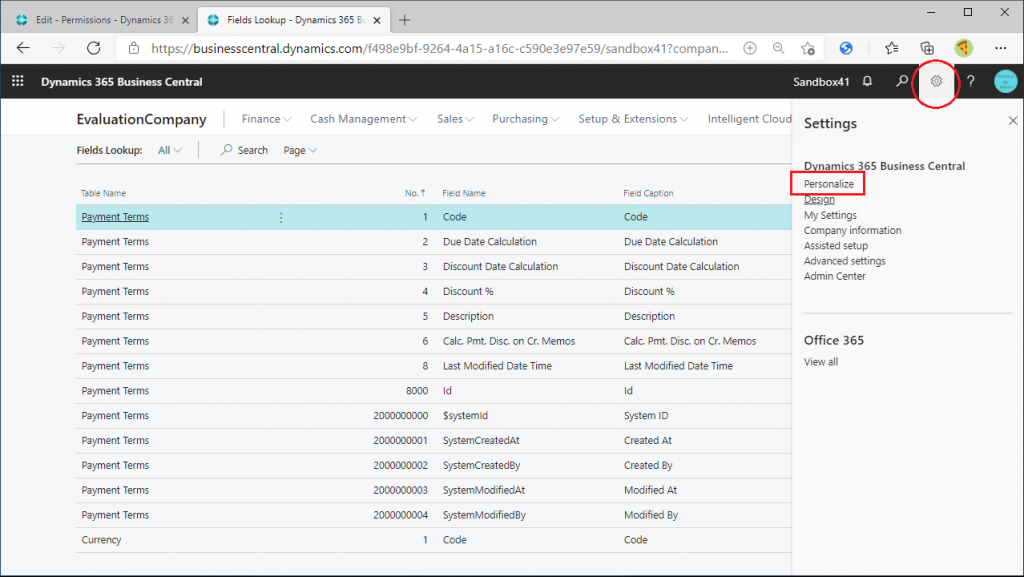Image resolution: width=1024 pixels, height=577 pixels.
Task: Open browser Collections
Action: [x=927, y=48]
